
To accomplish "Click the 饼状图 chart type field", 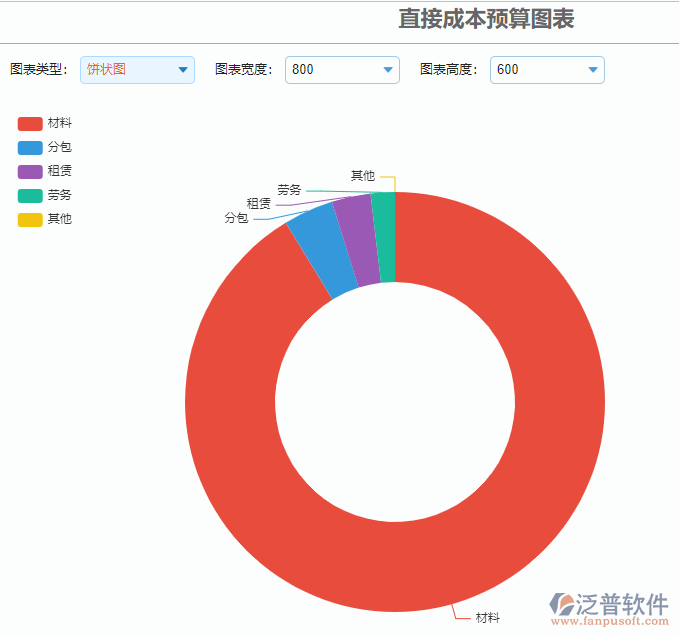I will (x=125, y=70).
